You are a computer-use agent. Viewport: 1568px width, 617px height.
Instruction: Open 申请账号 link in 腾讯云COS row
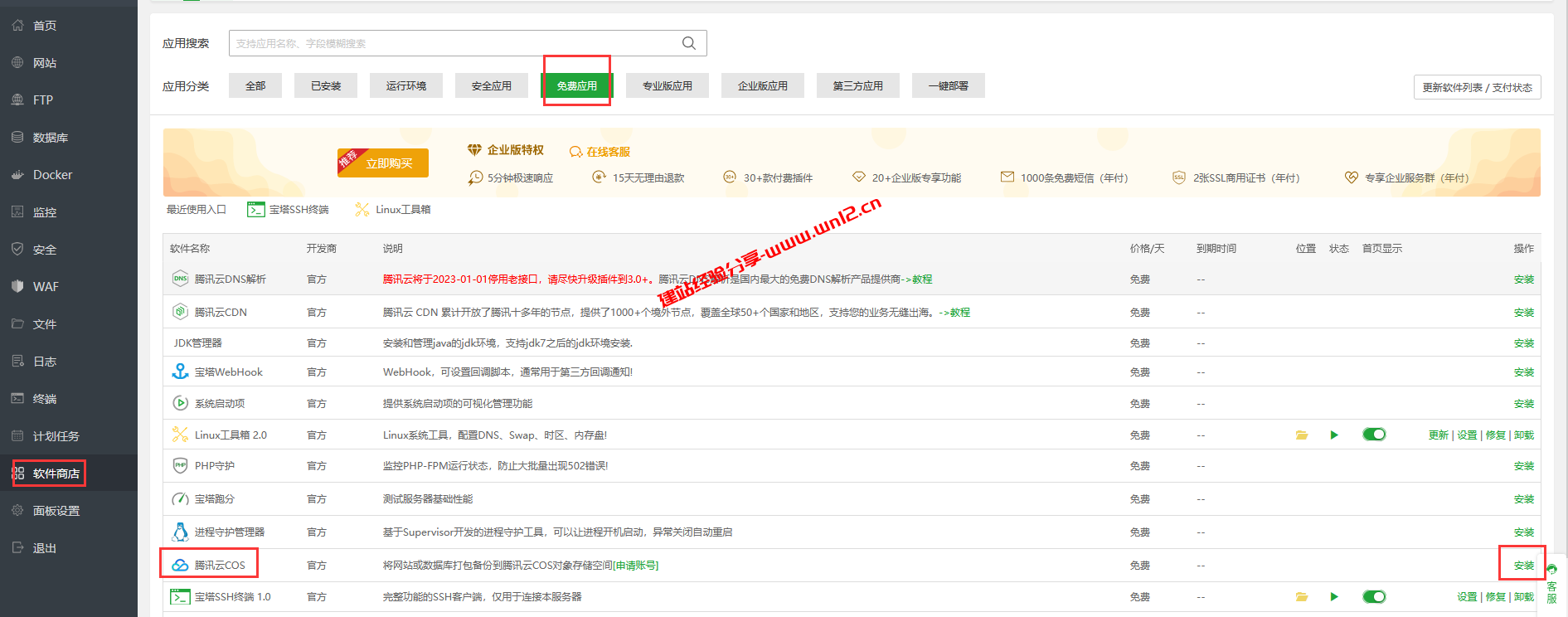(x=635, y=565)
